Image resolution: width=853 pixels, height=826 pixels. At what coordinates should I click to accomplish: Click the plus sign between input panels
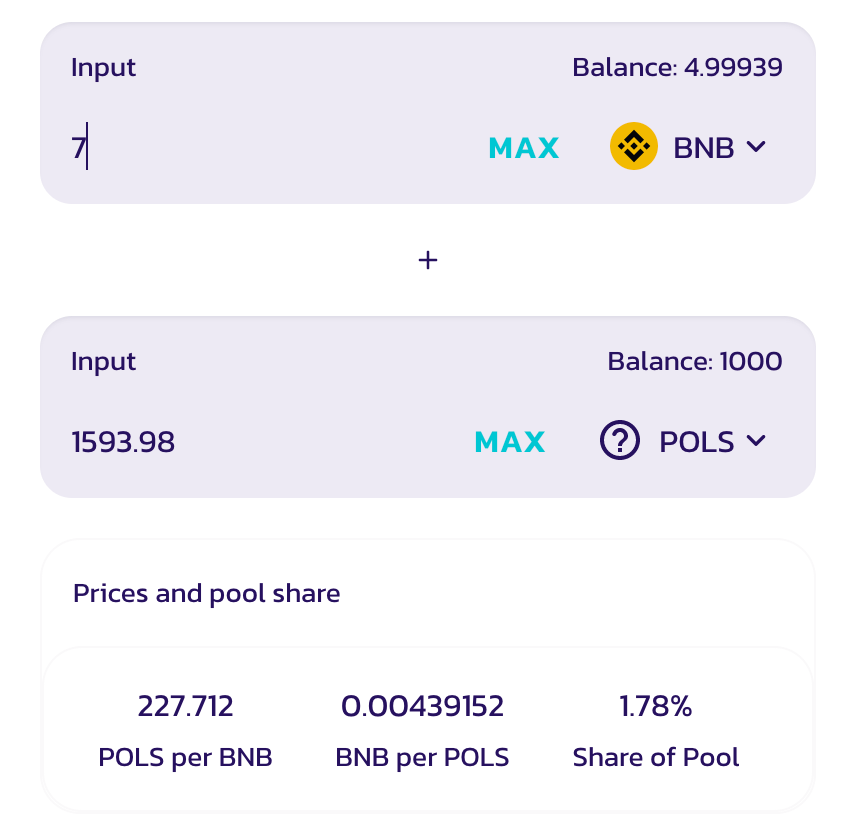[428, 260]
